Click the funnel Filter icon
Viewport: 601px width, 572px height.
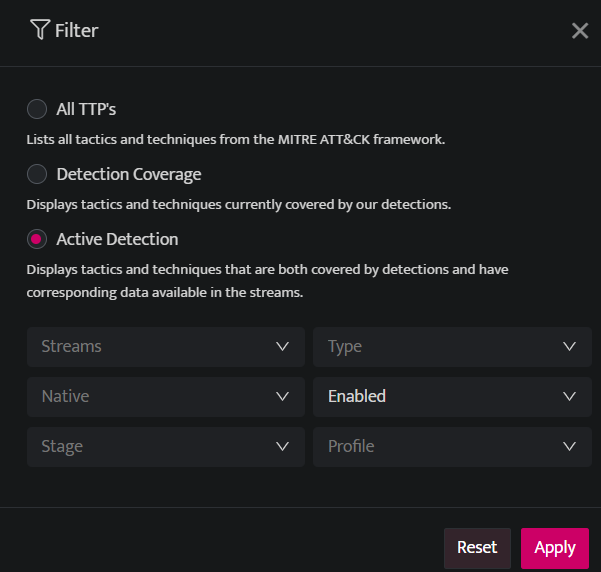[40, 30]
